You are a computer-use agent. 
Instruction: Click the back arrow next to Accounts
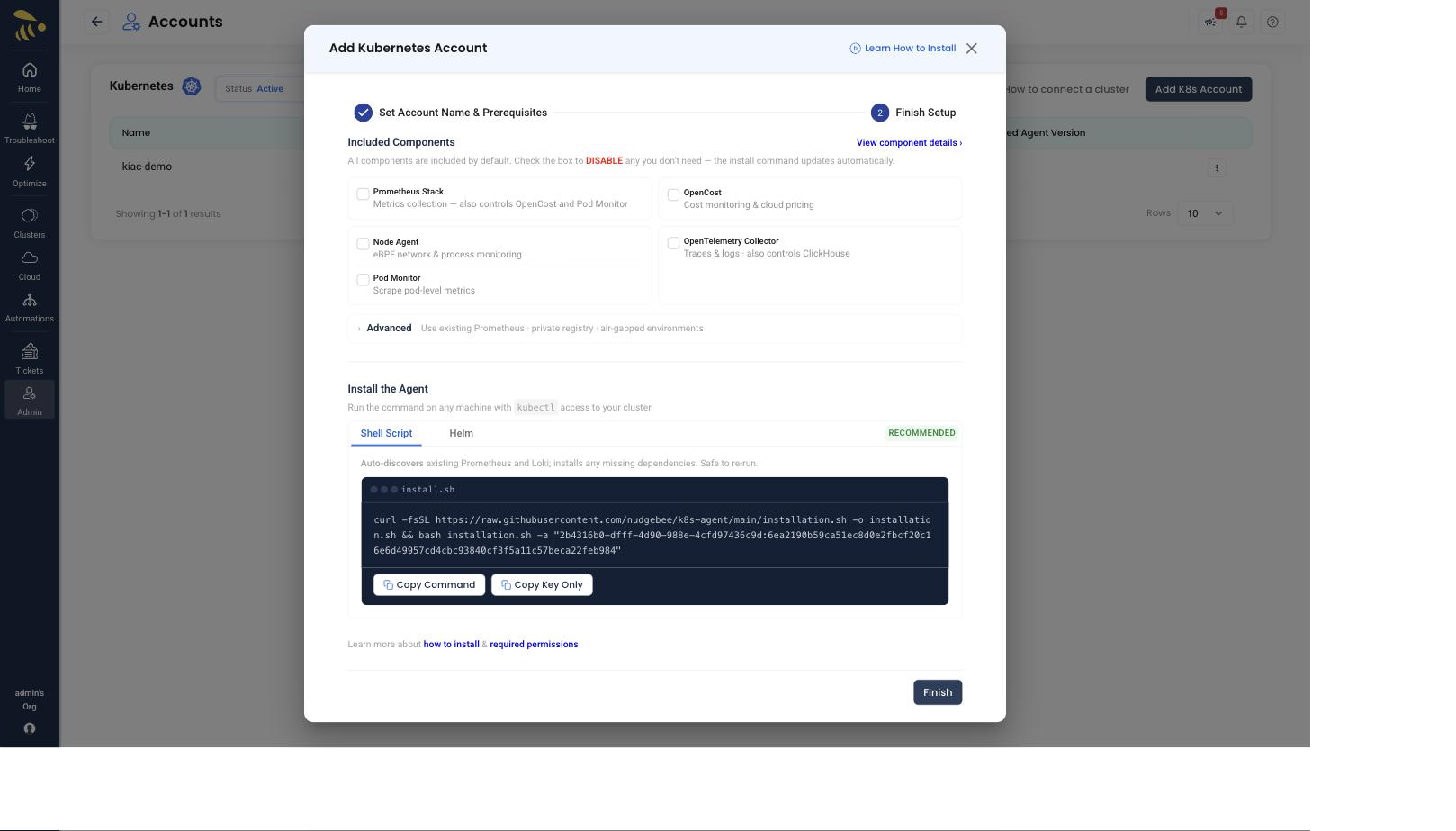coord(97,22)
